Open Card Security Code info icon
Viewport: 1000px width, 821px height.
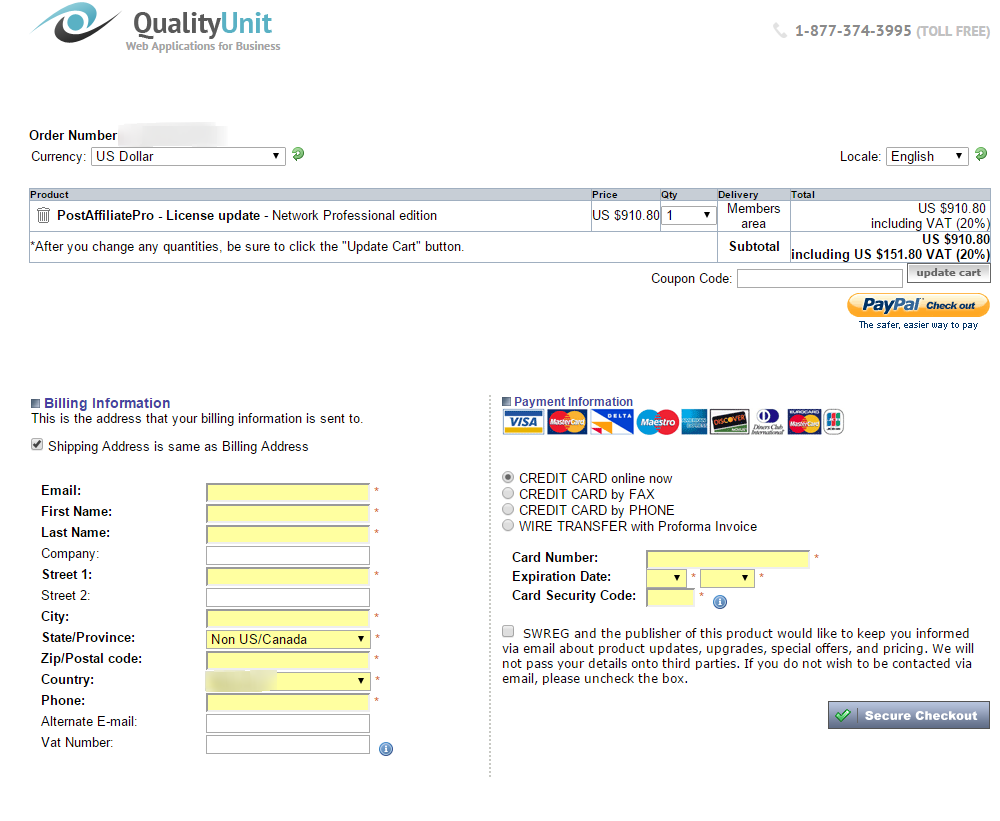pos(719,602)
